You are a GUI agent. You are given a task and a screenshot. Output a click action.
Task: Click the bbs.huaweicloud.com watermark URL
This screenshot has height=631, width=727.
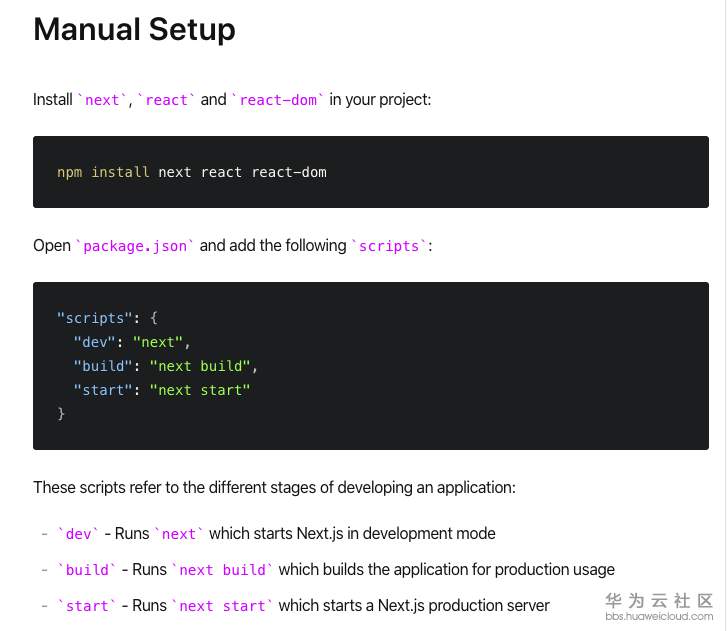click(x=659, y=616)
